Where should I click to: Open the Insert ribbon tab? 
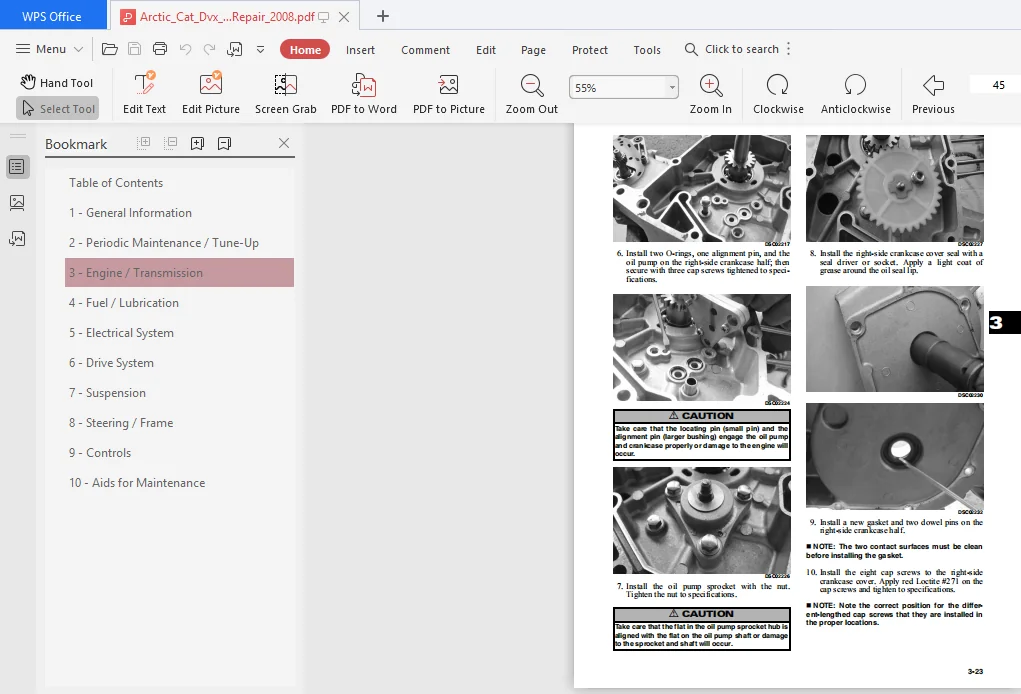[x=360, y=50]
